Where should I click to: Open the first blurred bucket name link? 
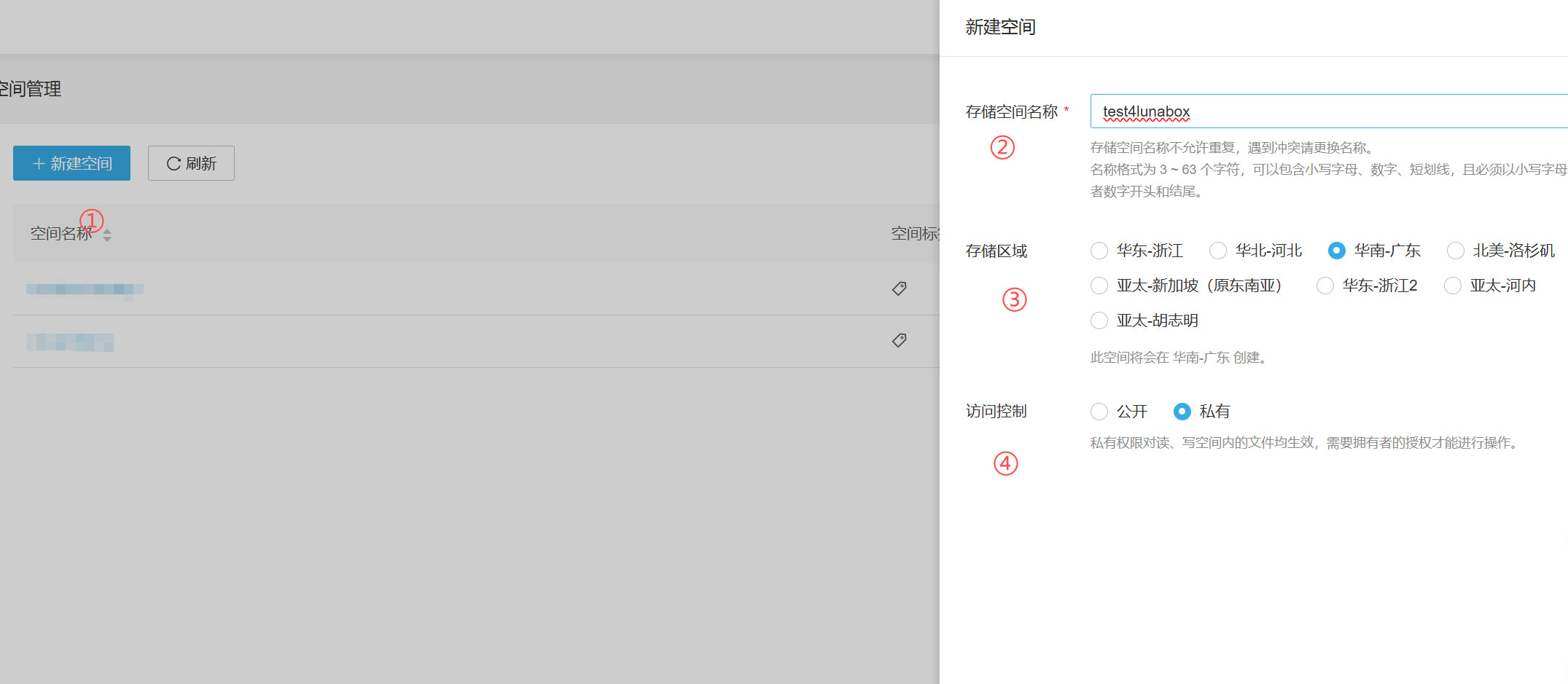[x=85, y=289]
